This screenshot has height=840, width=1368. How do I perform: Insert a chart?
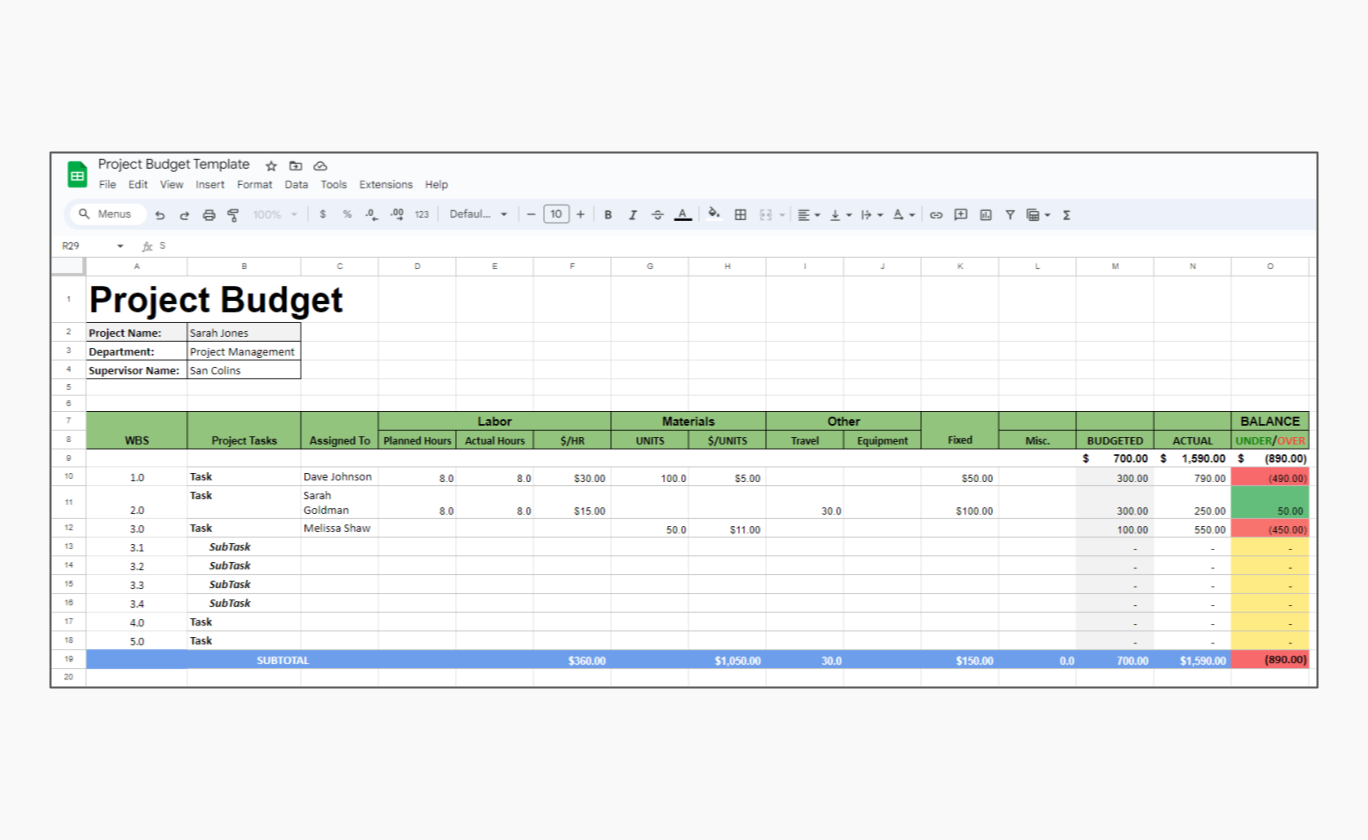[x=985, y=214]
